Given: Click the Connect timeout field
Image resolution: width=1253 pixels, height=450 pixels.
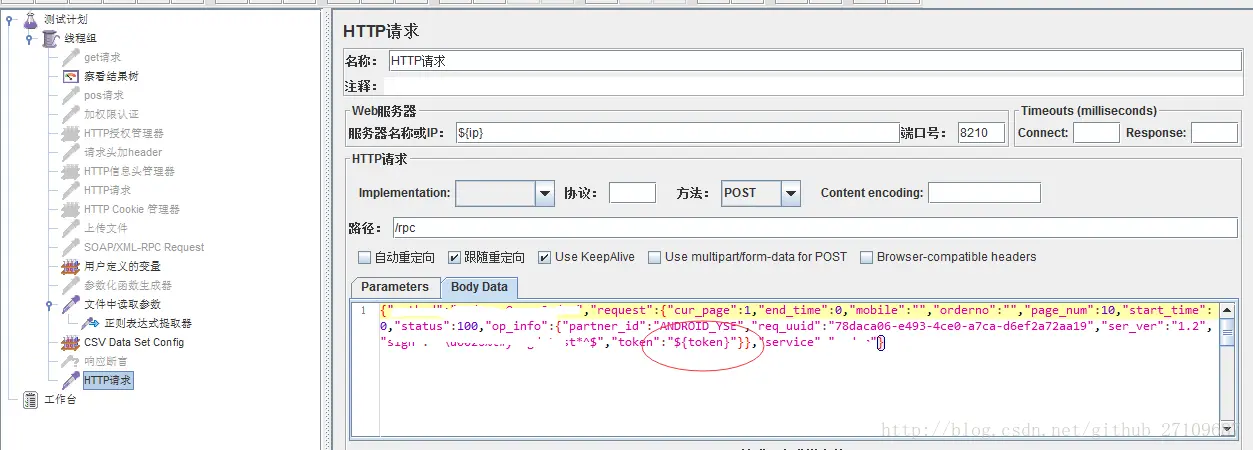Looking at the screenshot, I should tap(1096, 133).
